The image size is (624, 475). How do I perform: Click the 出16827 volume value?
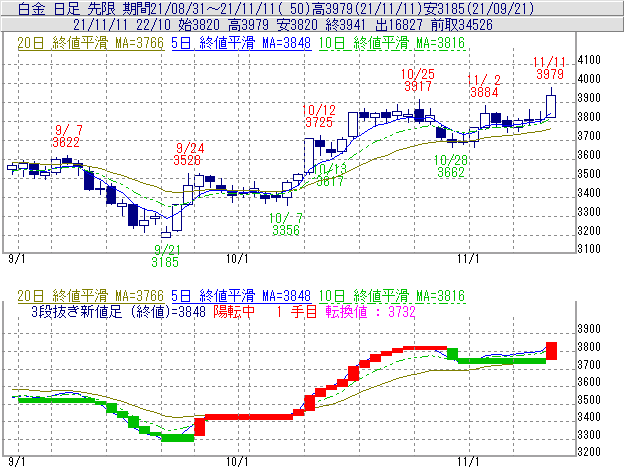click(398, 25)
